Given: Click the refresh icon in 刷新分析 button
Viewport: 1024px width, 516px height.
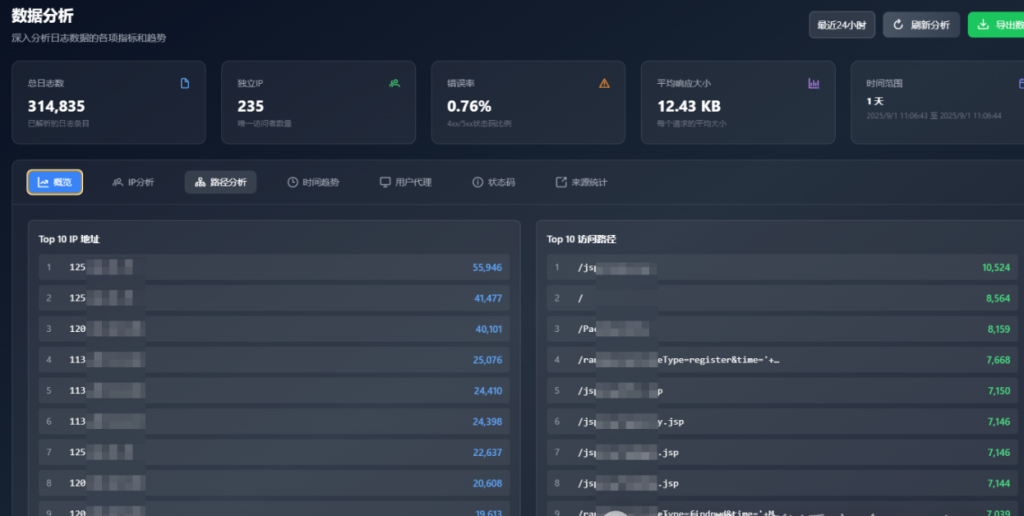Looking at the screenshot, I should (x=898, y=25).
